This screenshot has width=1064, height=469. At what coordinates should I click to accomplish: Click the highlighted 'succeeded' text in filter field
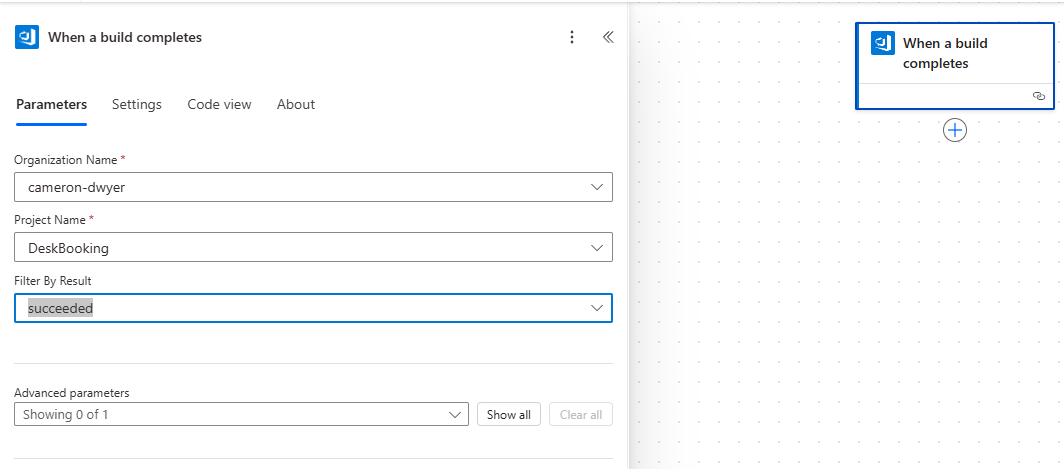pyautogui.click(x=60, y=308)
